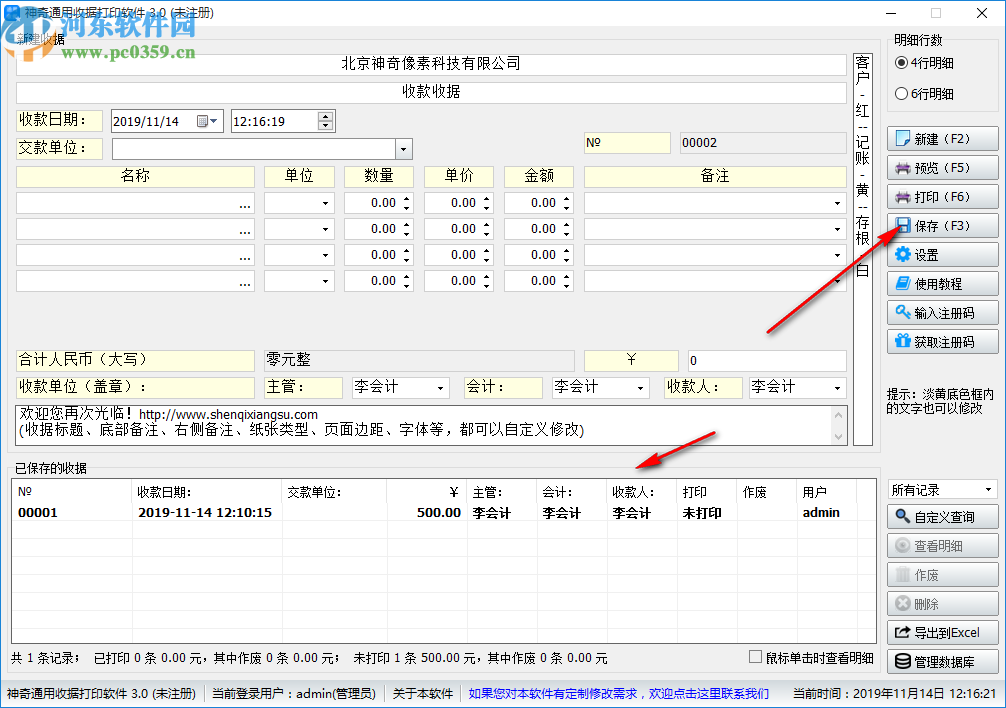The width and height of the screenshot is (1006, 708).
Task: Open the 设置 settings panel
Action: pos(943,254)
